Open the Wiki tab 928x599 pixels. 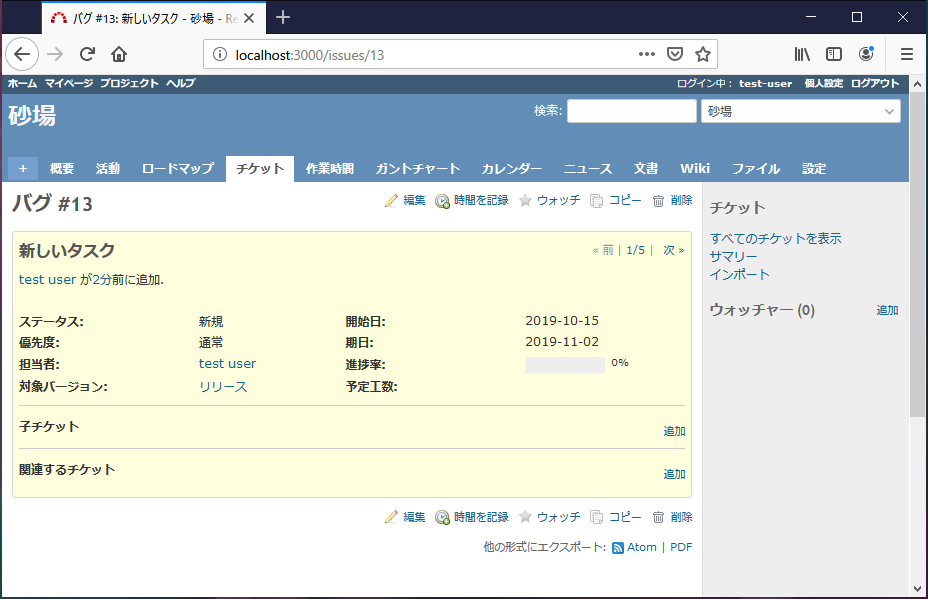click(x=695, y=169)
